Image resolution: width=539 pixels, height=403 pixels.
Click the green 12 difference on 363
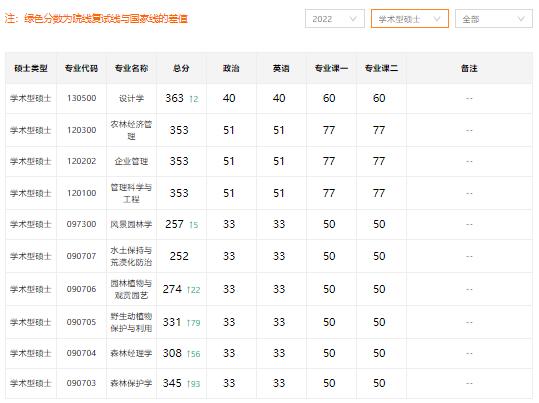pyautogui.click(x=194, y=99)
